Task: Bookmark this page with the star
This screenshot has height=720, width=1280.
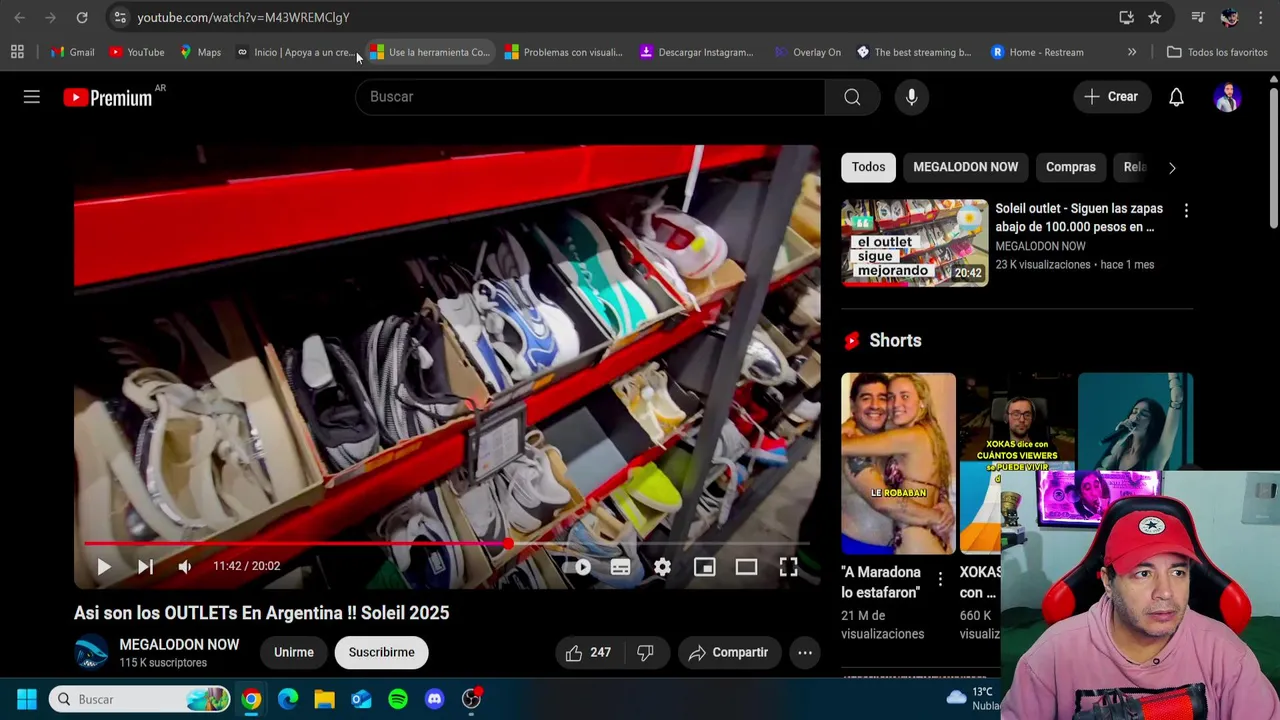Action: click(1155, 17)
